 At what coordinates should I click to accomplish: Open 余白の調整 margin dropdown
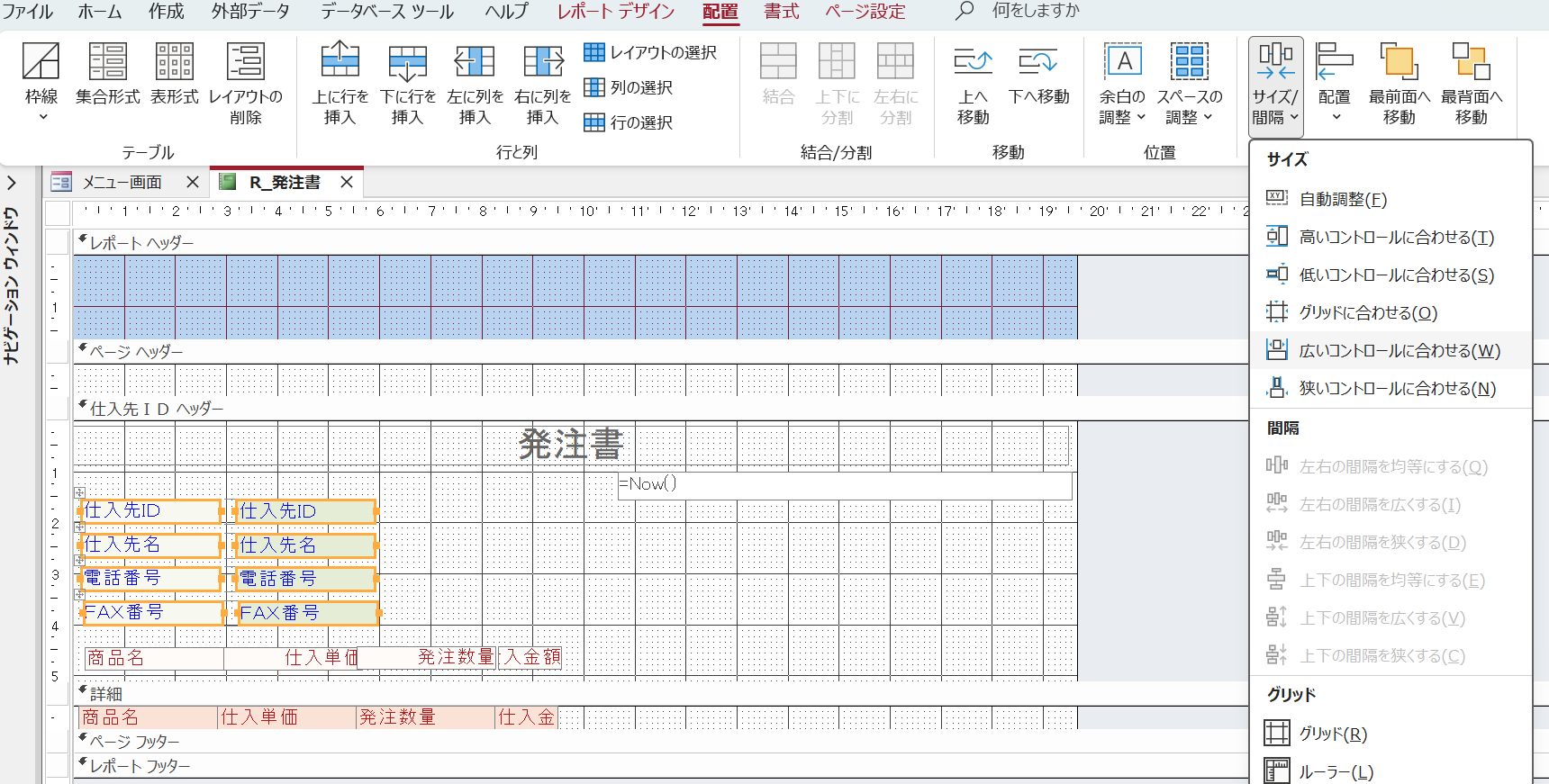[x=1122, y=85]
